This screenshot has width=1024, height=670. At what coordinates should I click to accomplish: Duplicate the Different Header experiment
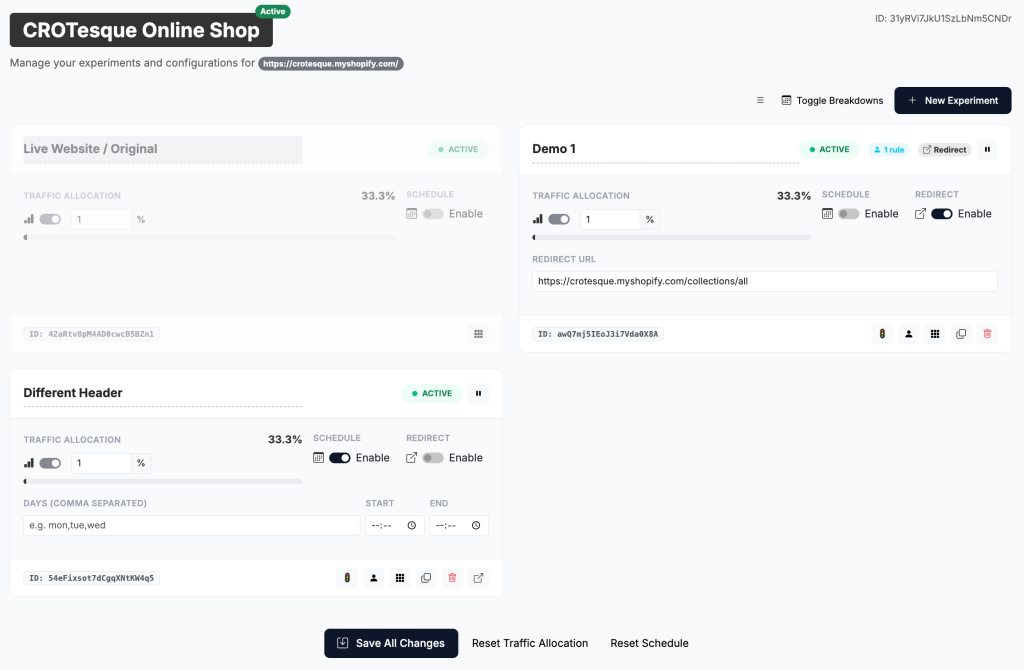click(x=426, y=578)
